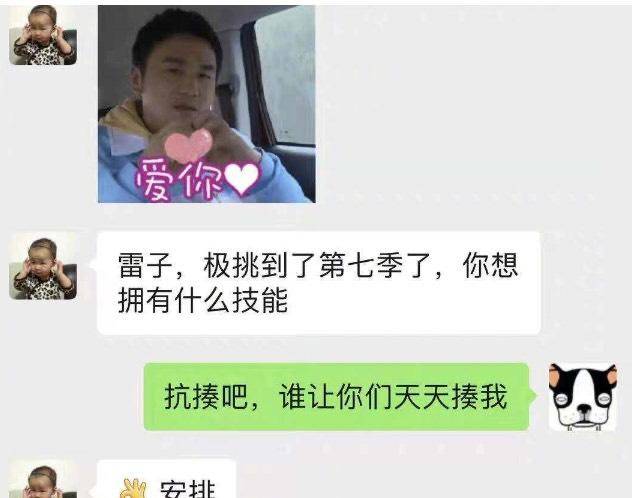Open the man's '爱你' photo sticker
The image size is (632, 498).
pos(206,104)
